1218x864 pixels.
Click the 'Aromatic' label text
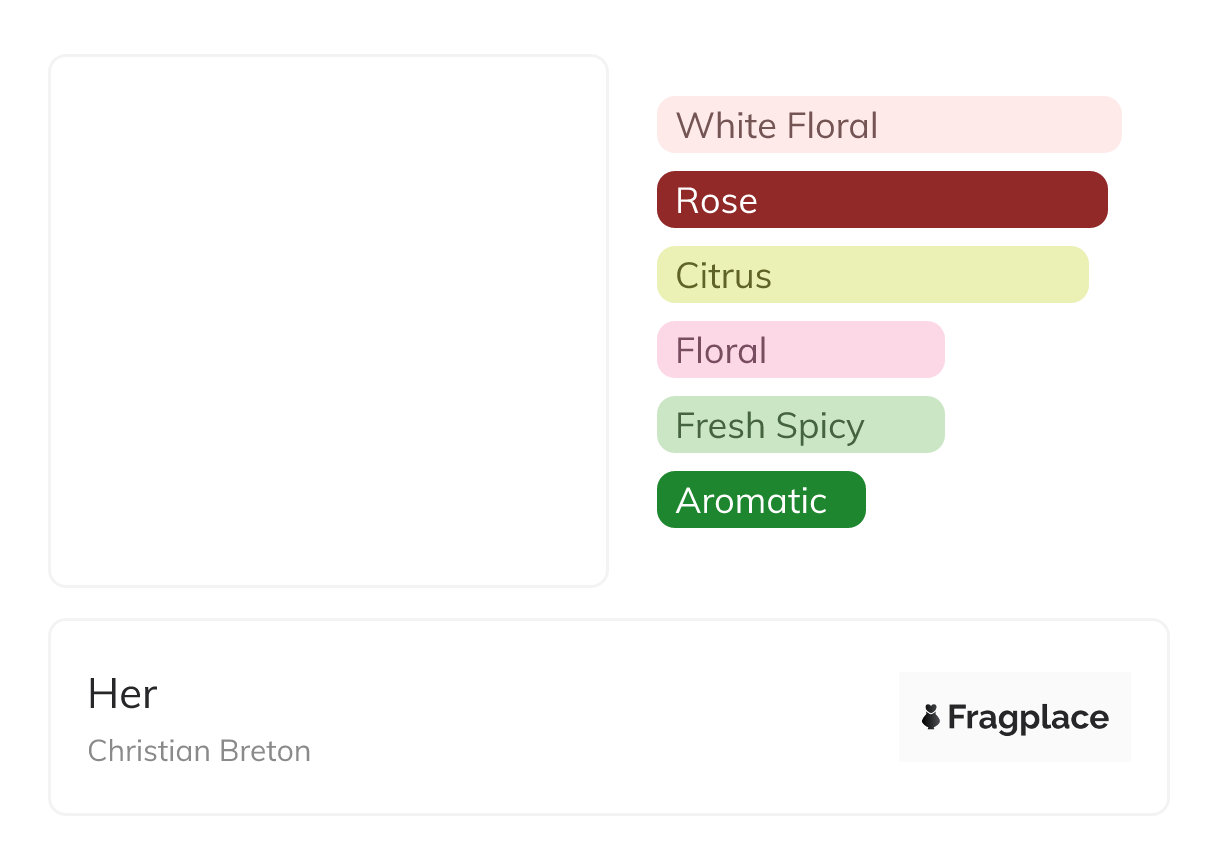tap(751, 501)
